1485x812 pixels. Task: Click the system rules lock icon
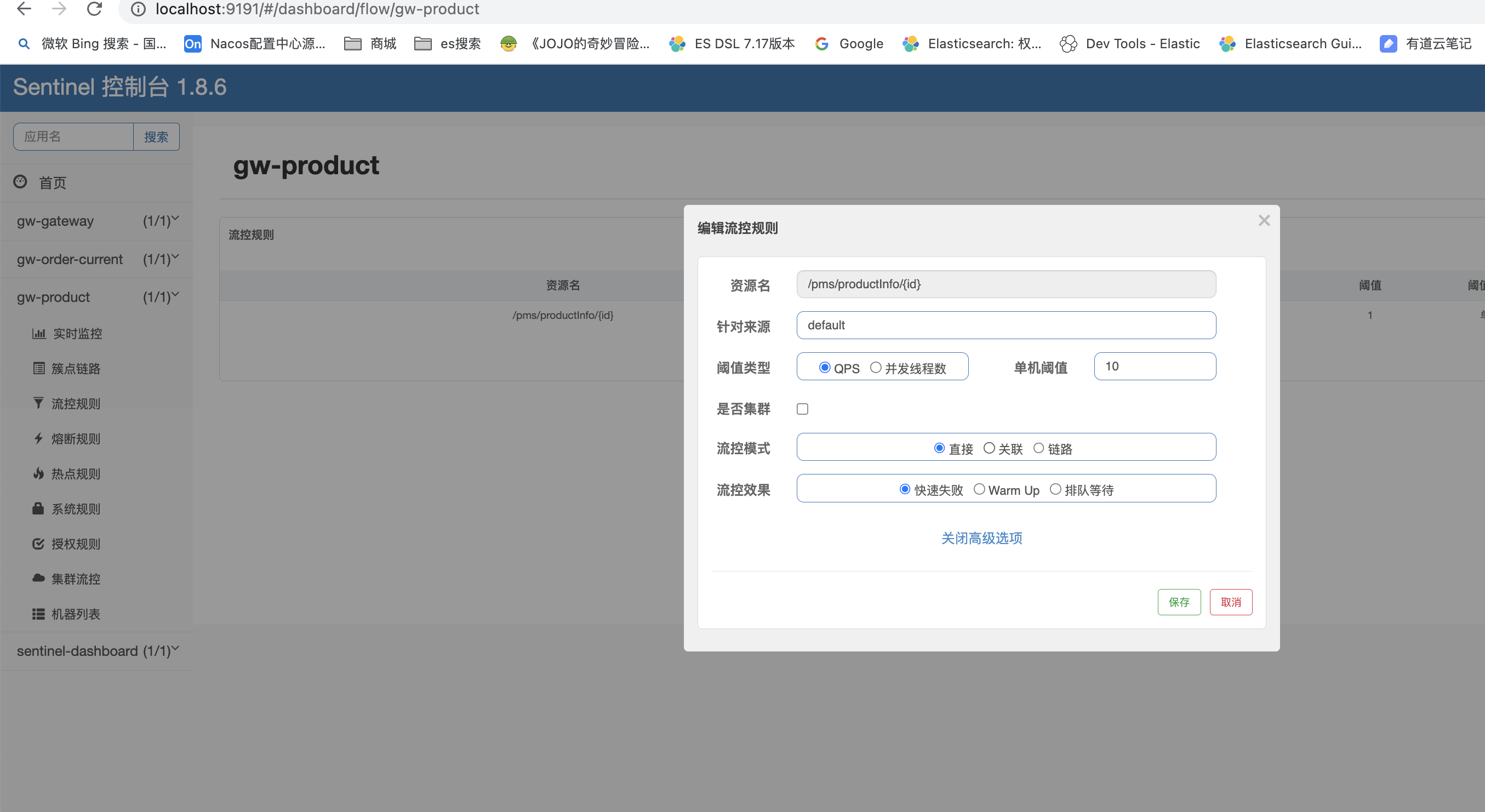pyautogui.click(x=38, y=509)
